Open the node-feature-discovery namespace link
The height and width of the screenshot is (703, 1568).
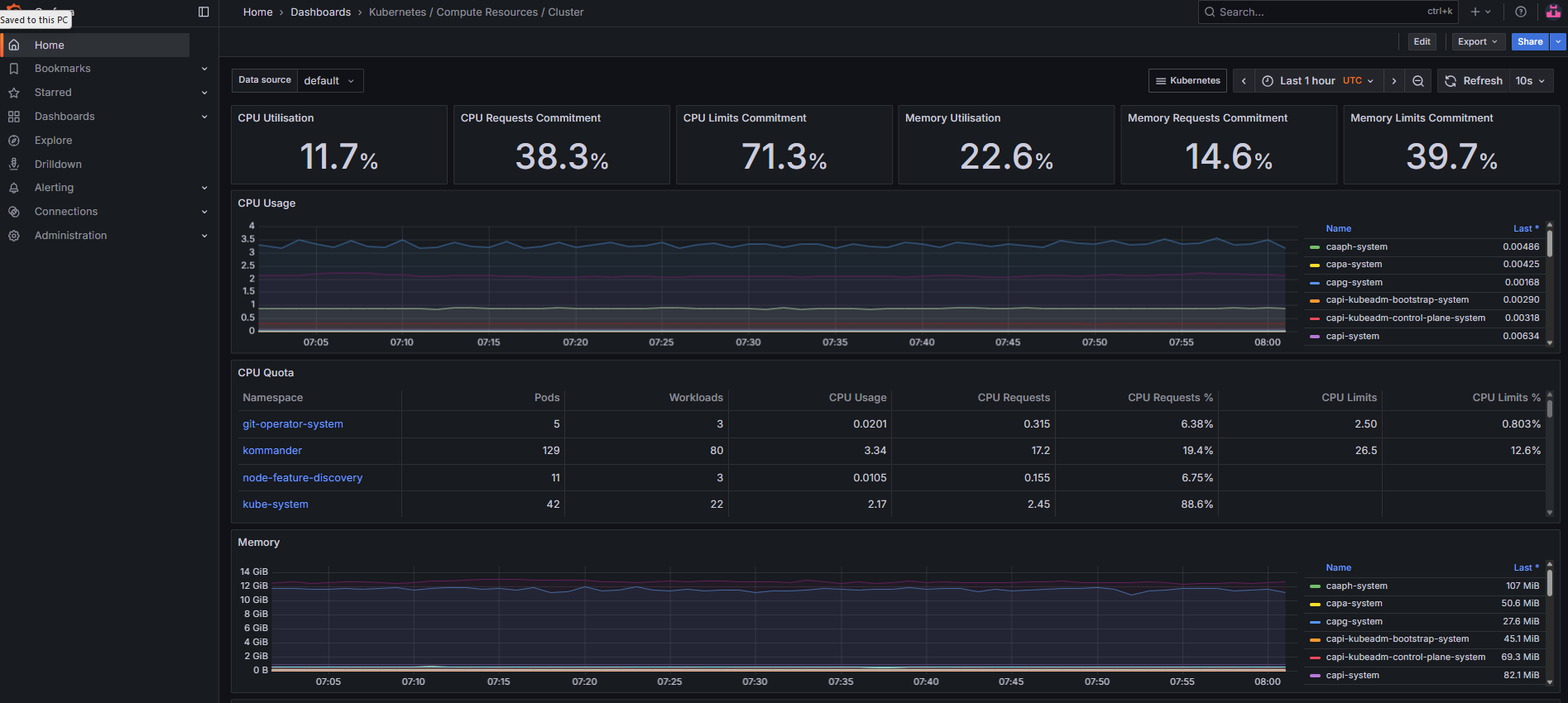[303, 478]
